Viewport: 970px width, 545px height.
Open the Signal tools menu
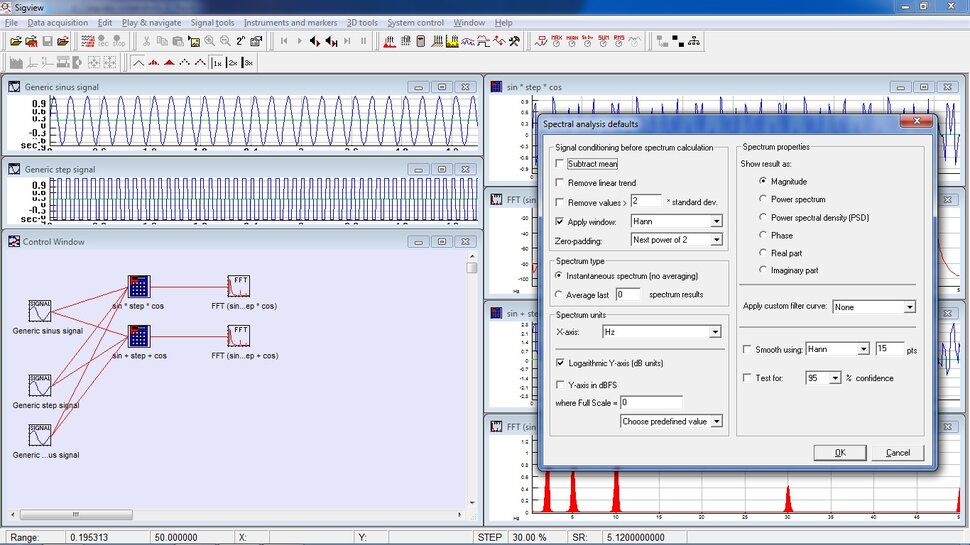pyautogui.click(x=212, y=23)
